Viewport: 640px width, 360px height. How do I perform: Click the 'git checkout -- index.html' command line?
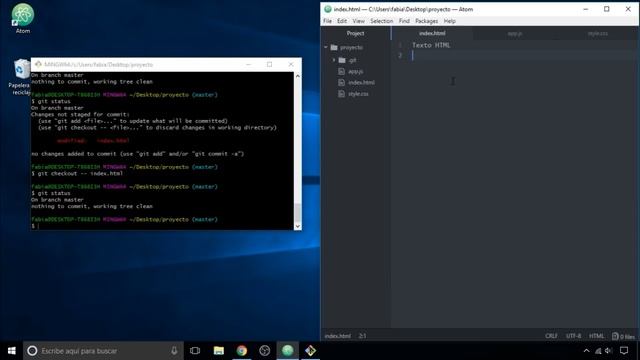point(77,173)
